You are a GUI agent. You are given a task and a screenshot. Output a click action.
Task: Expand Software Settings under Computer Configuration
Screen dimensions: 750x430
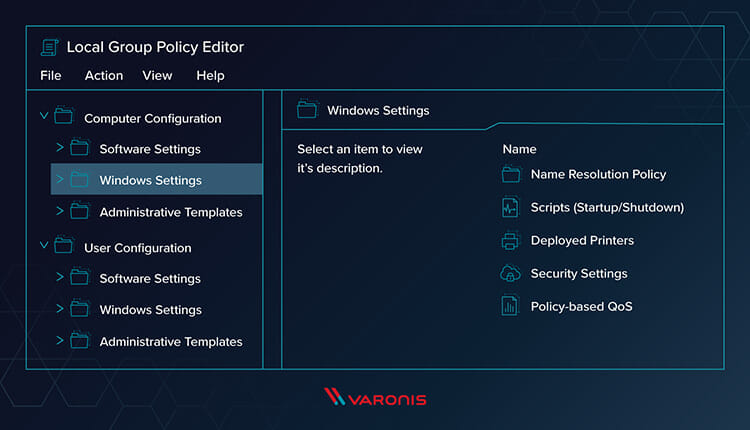pos(60,147)
